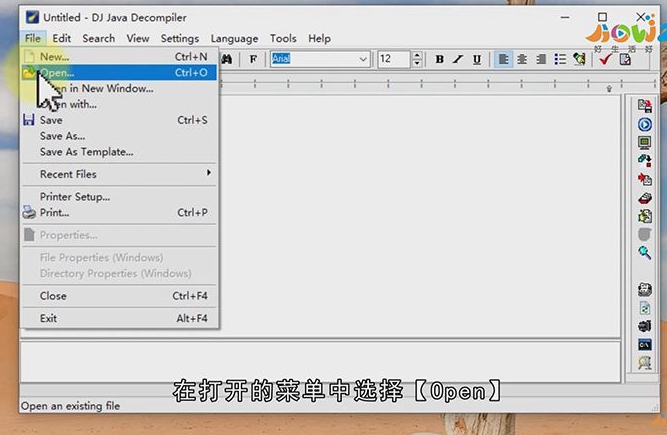Click the grayed-out shield icon in sidebar
Screen dimensions: 667x435
coord(644,234)
